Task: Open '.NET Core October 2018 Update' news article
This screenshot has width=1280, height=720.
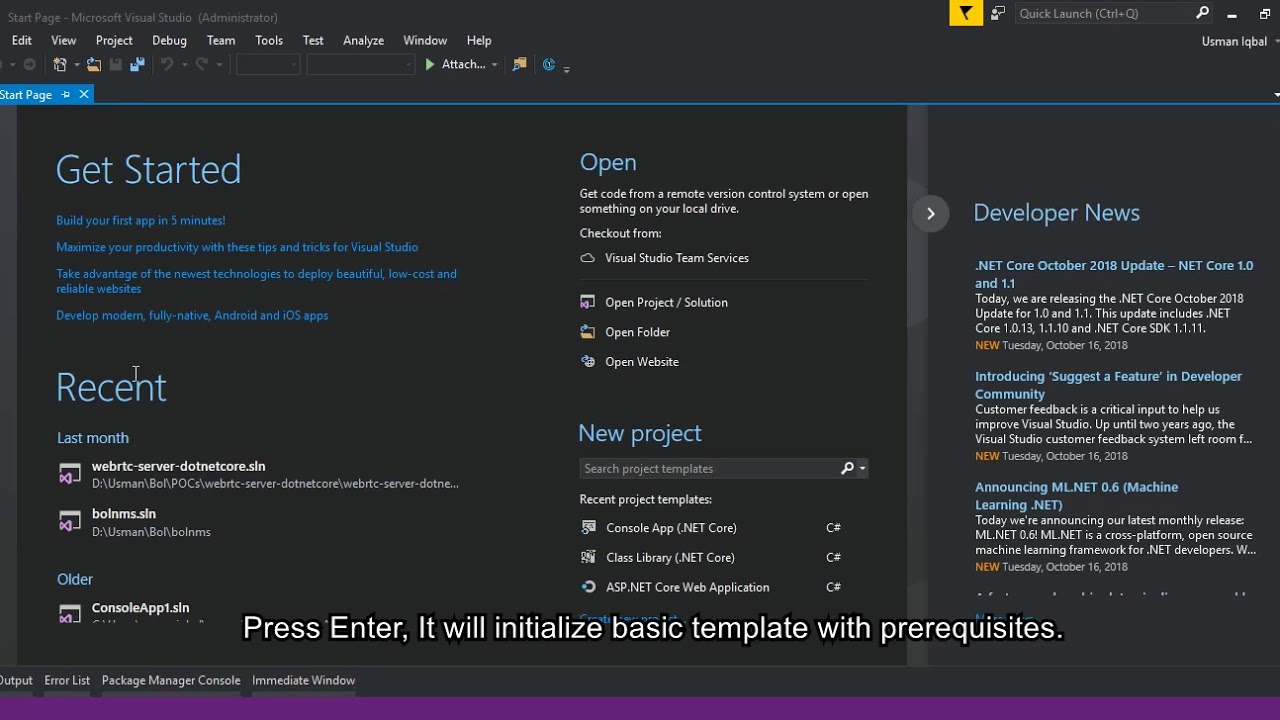Action: click(1114, 274)
